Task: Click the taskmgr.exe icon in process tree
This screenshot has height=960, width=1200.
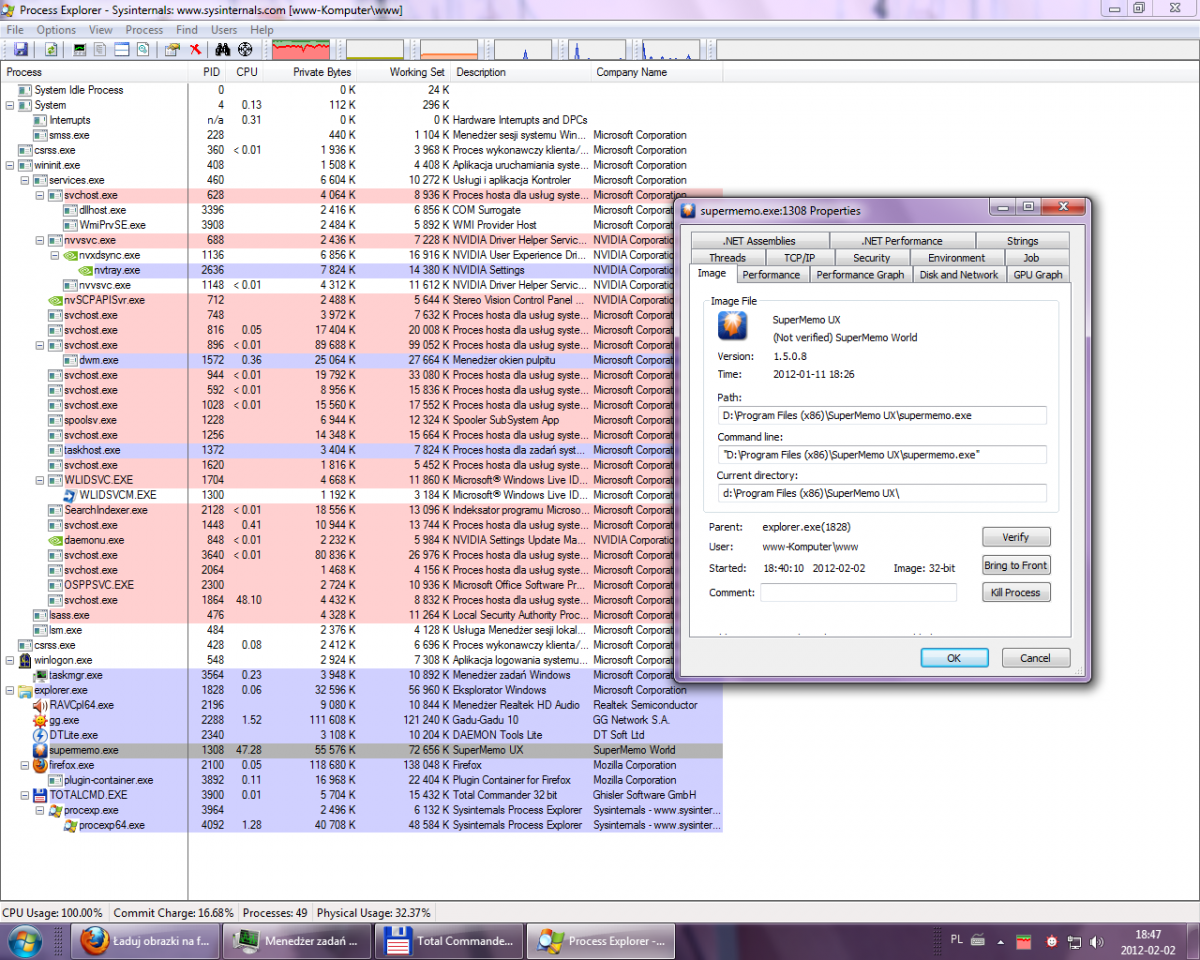Action: click(x=40, y=675)
